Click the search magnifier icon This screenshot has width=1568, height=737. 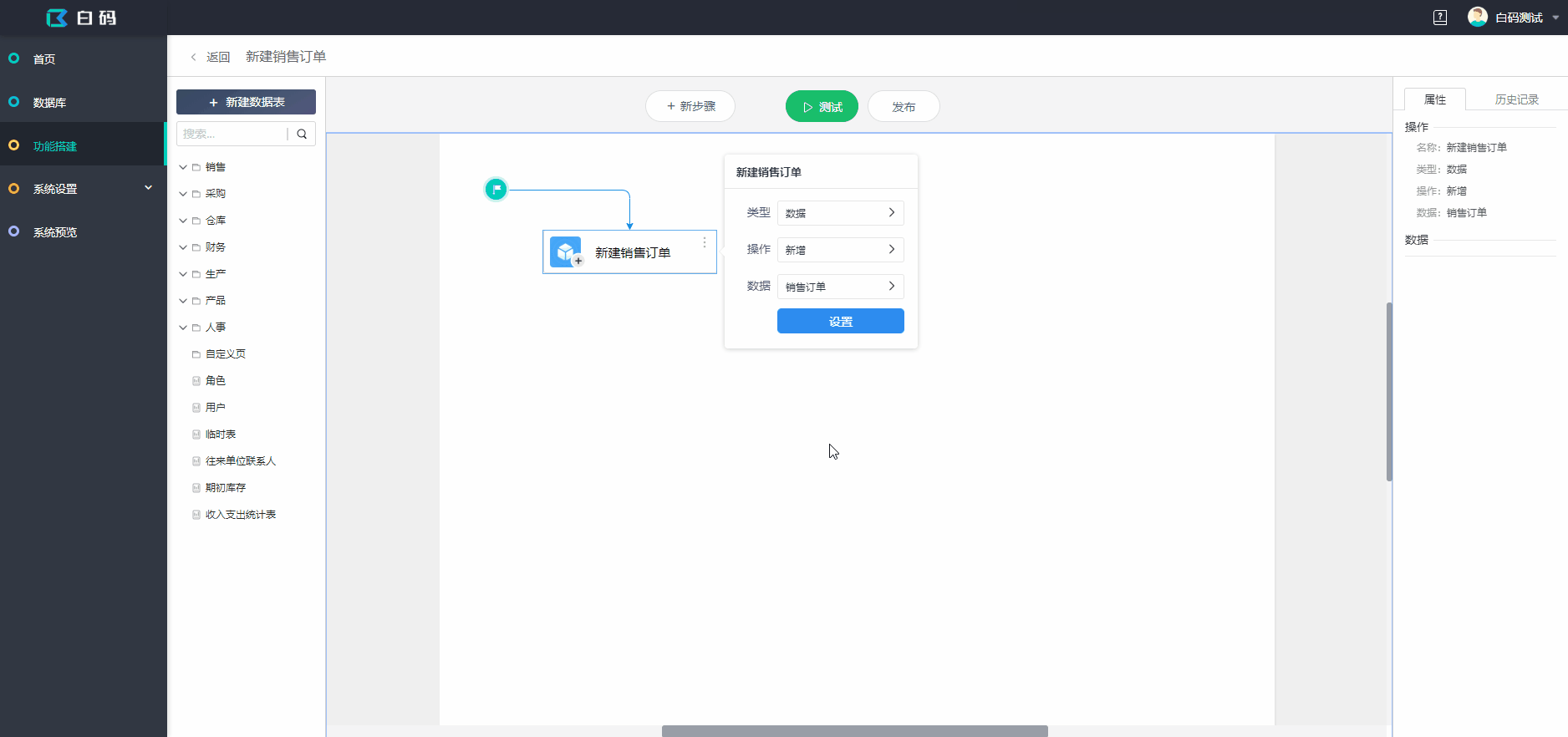(302, 134)
